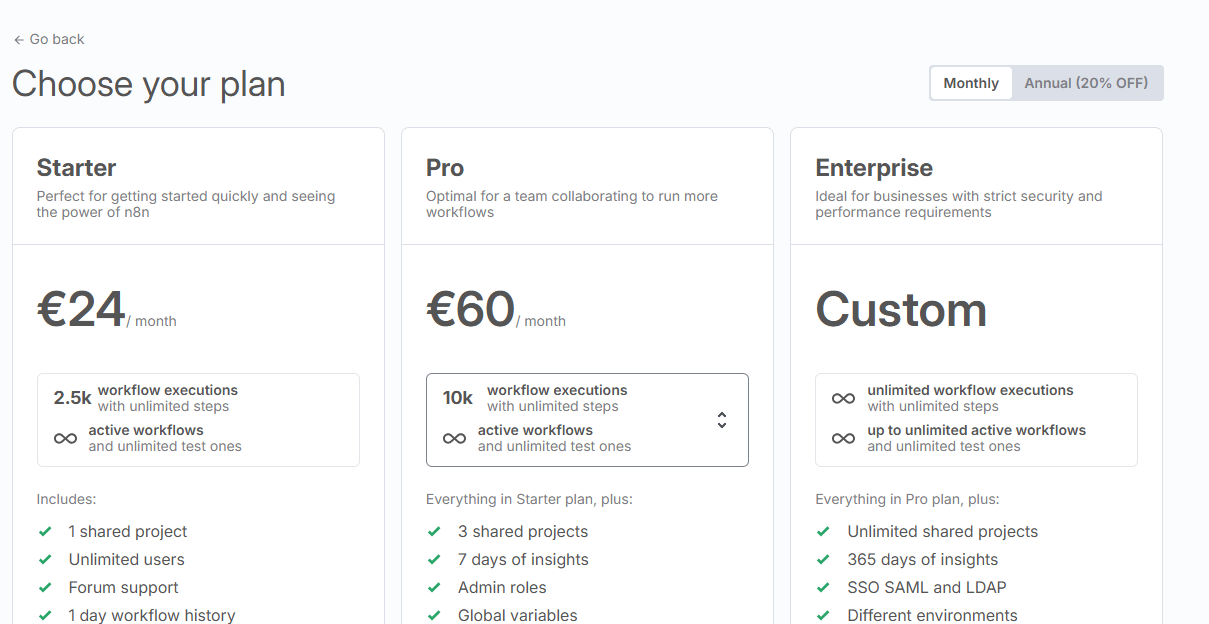Click the checkmark beside 365 days of insights
The height and width of the screenshot is (624, 1209).
click(823, 560)
